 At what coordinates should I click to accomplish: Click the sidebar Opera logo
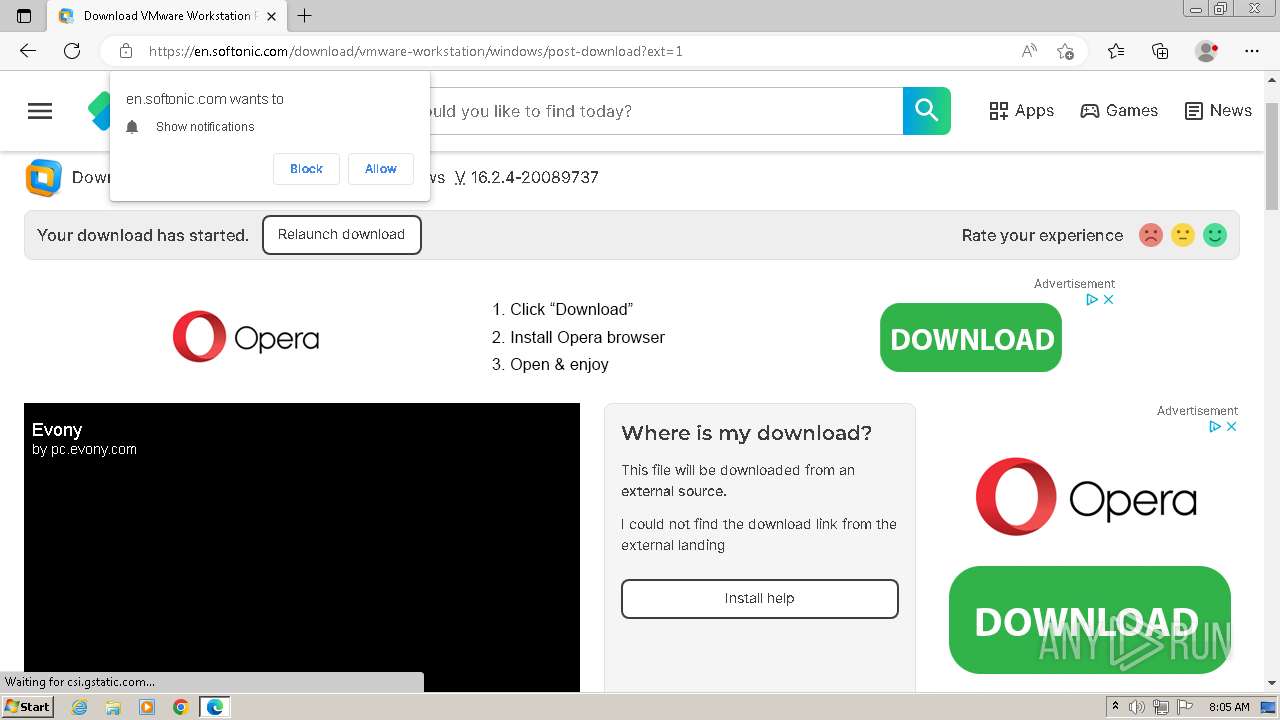[x=1086, y=497]
